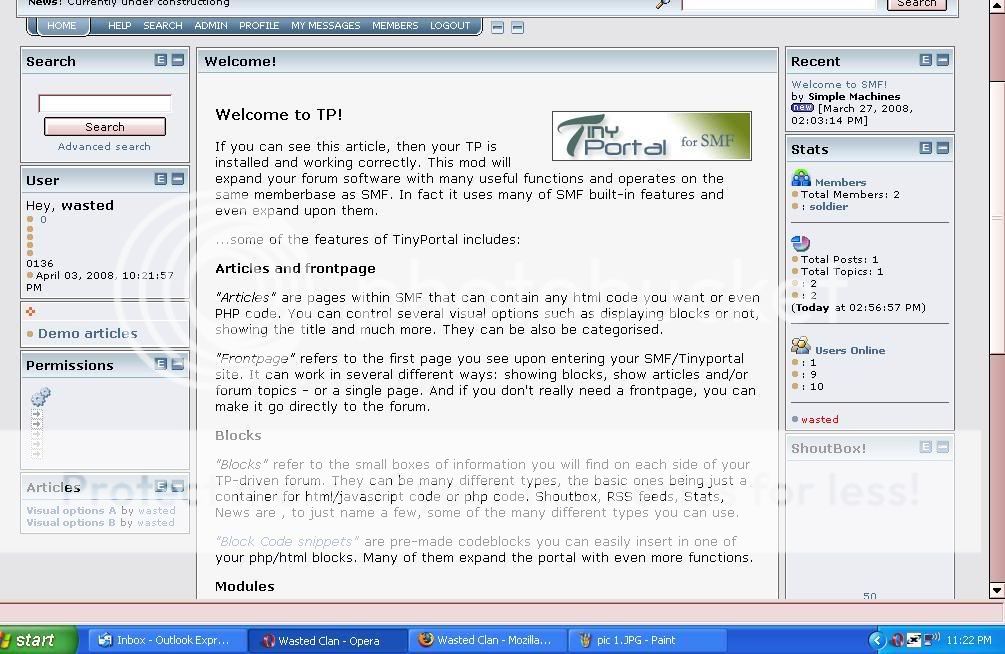Viewport: 1005px width, 654px height.
Task: Click the magnifier icon beside top search field
Action: tap(663, 4)
